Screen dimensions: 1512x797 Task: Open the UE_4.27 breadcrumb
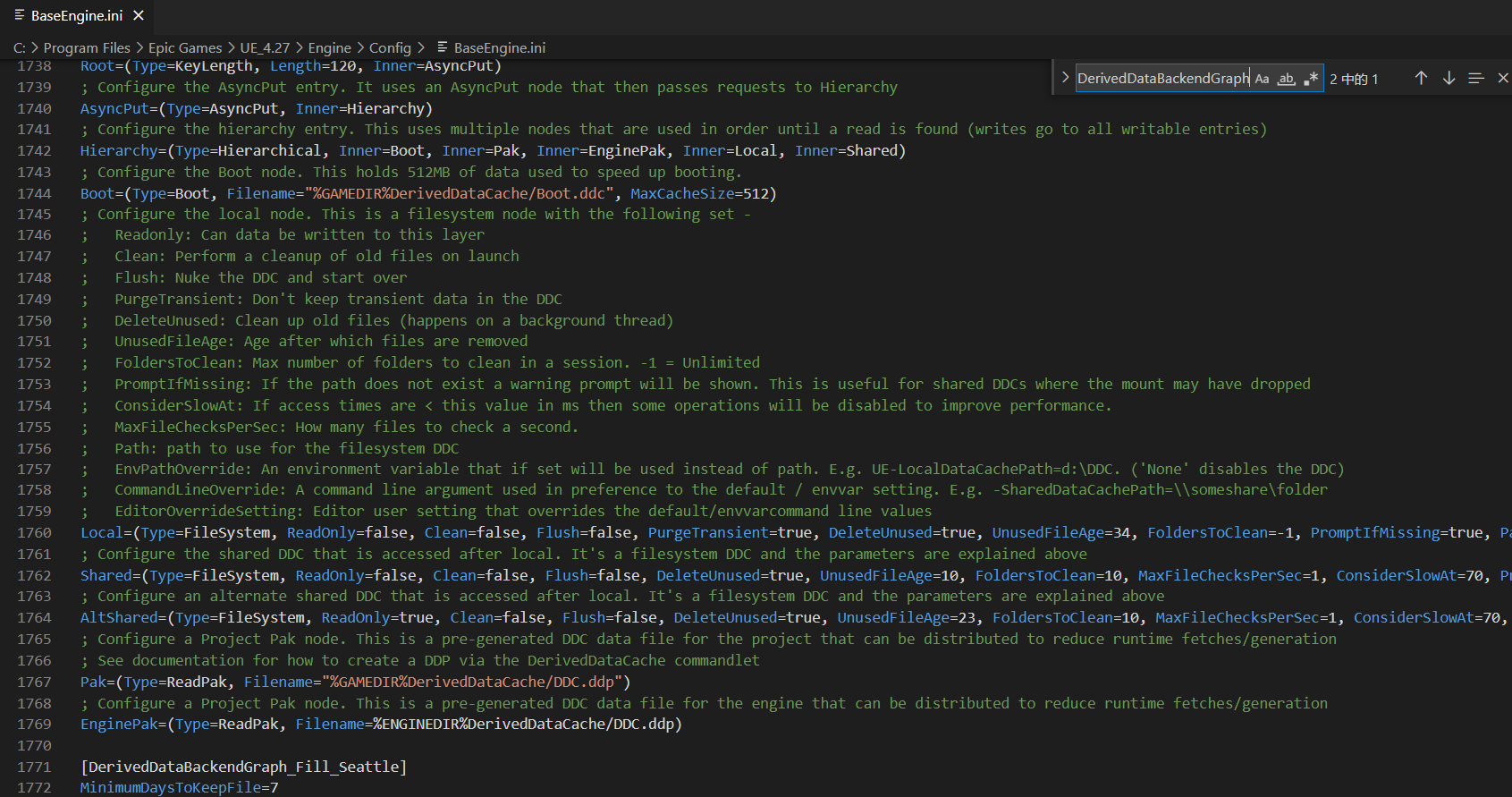[265, 48]
